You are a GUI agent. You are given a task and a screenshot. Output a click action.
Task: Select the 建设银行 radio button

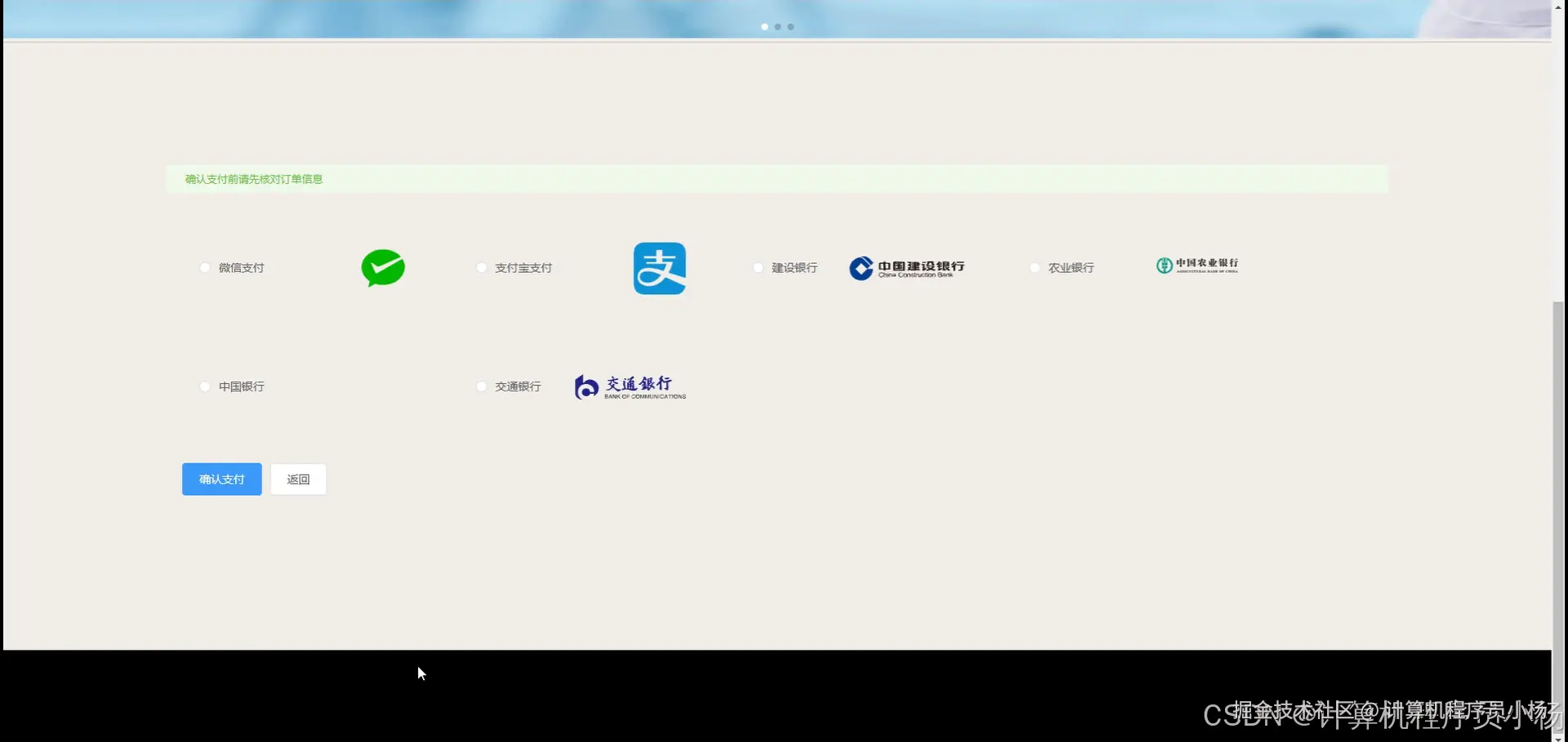[x=757, y=267]
